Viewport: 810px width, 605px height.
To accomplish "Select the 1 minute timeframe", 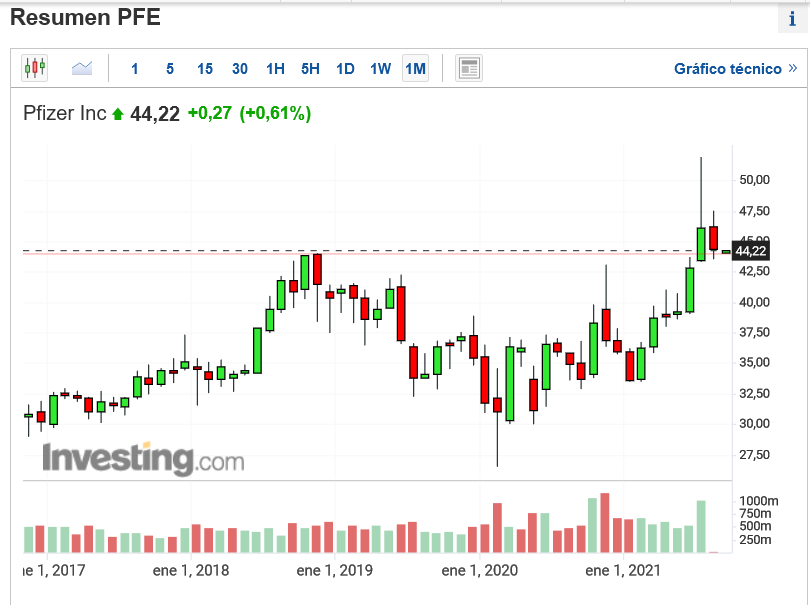I will pos(135,69).
